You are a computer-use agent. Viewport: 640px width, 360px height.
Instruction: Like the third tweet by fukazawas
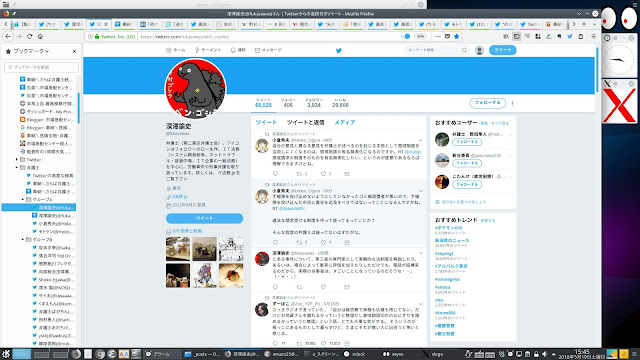pos(323,287)
